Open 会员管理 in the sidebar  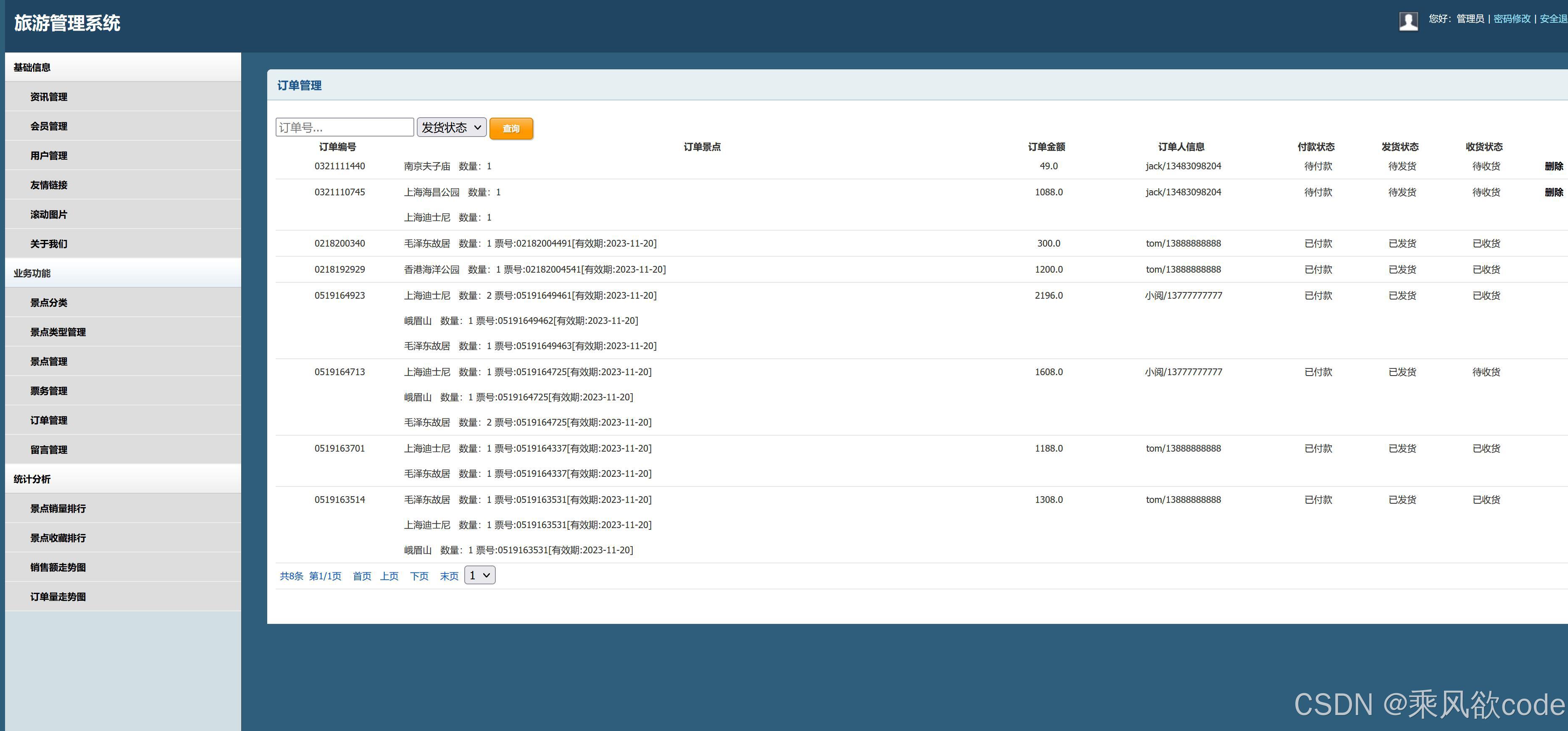[x=49, y=126]
